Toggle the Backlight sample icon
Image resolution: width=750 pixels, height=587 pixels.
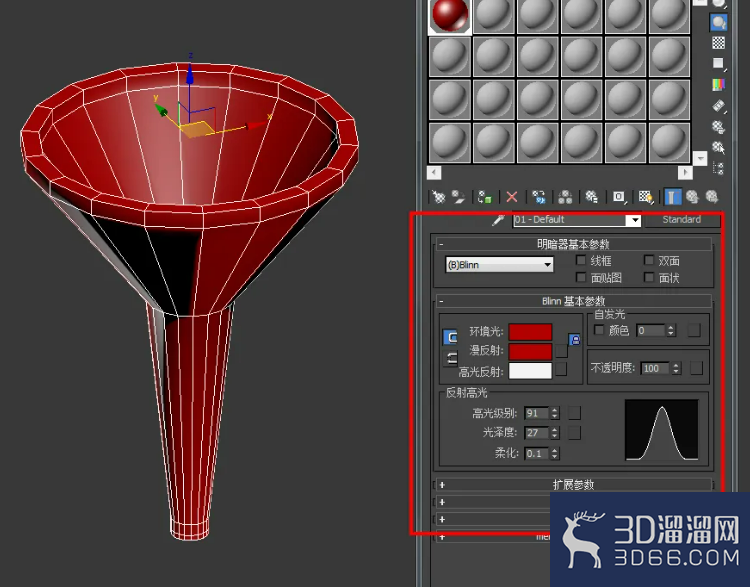pyautogui.click(x=718, y=22)
